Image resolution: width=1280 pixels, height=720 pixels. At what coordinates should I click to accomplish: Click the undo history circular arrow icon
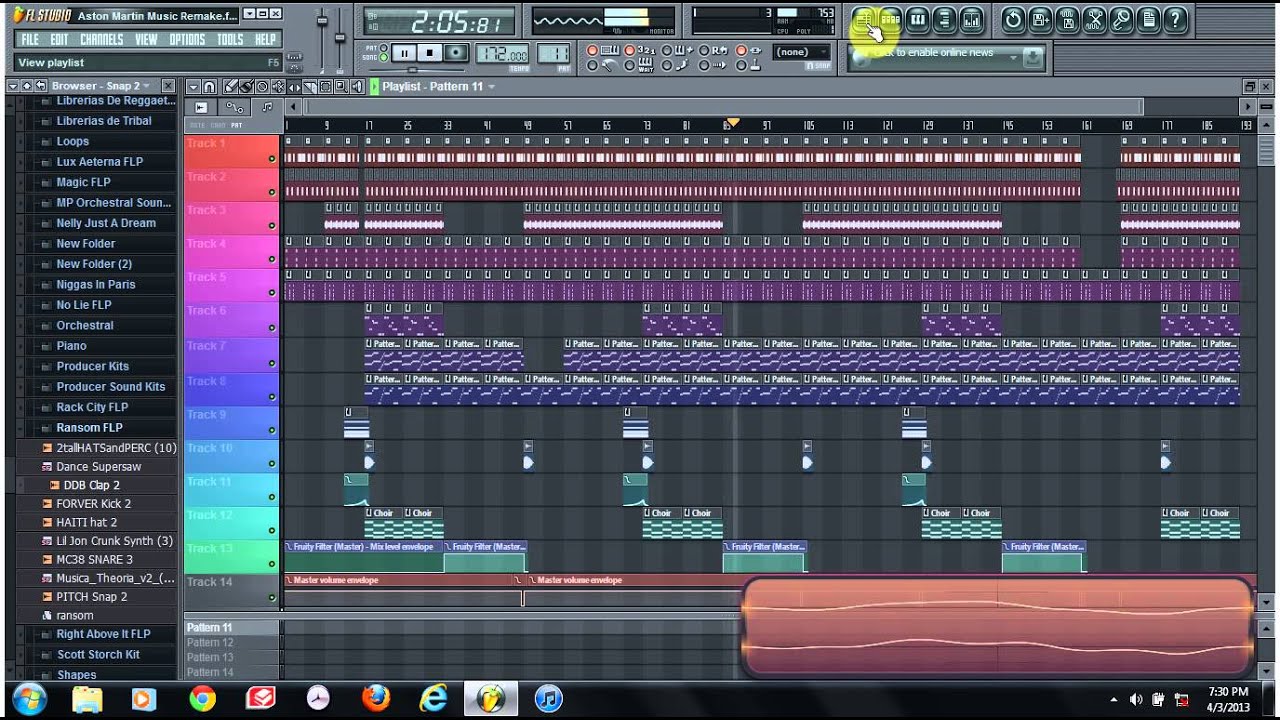pos(1013,19)
